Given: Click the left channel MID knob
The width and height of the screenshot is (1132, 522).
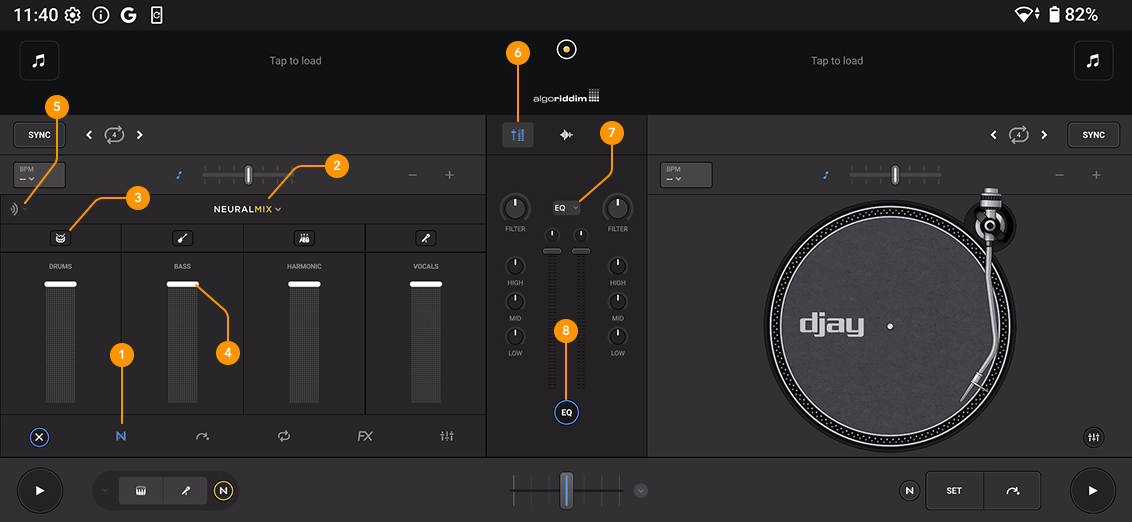Looking at the screenshot, I should [515, 301].
